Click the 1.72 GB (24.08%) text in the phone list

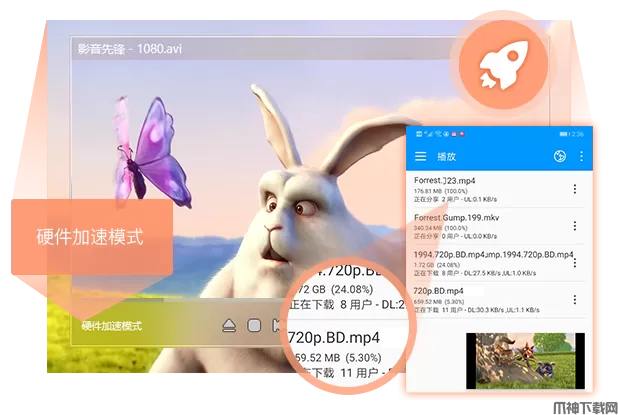(x=437, y=265)
